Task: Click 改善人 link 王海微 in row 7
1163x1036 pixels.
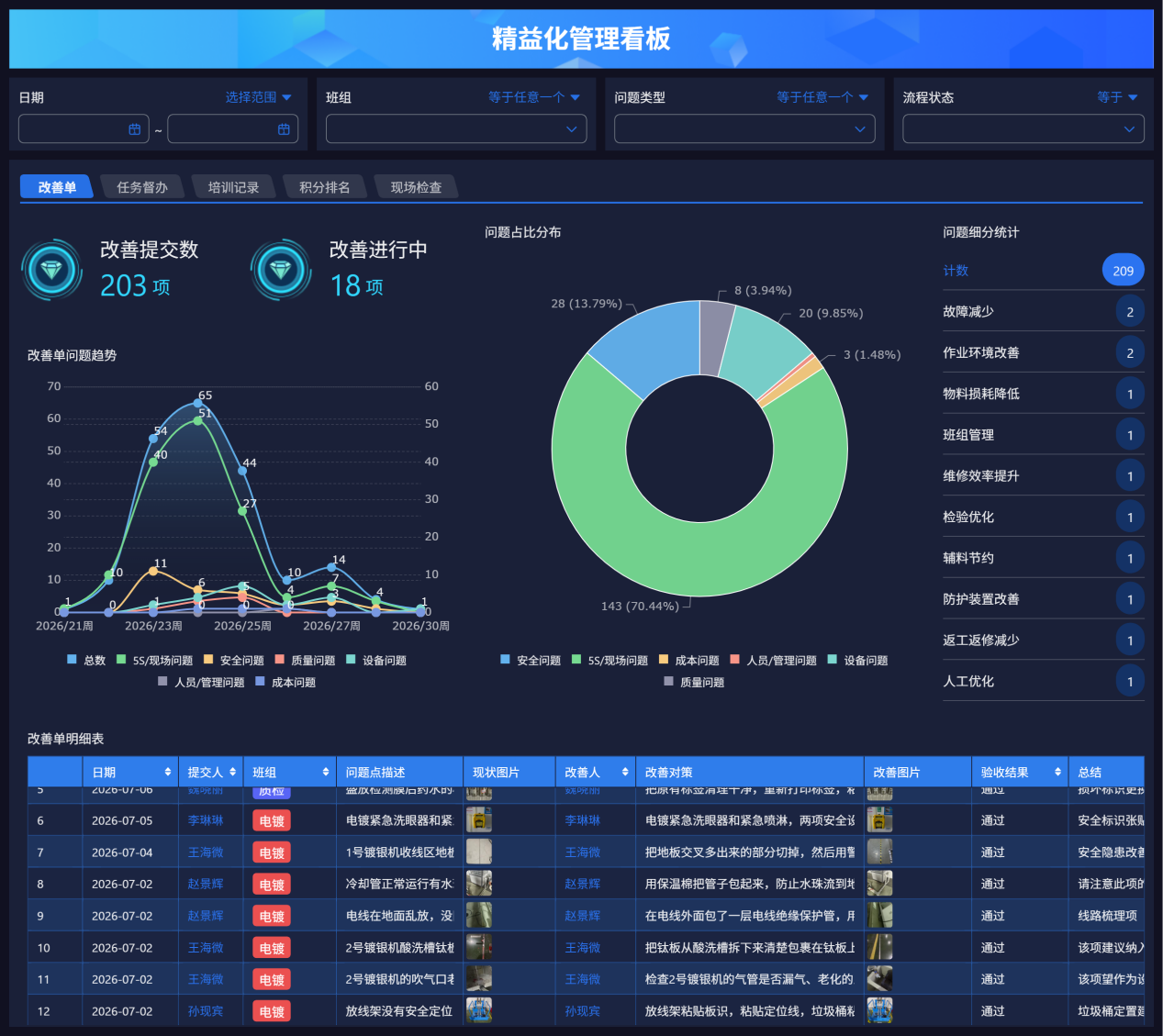Action: click(583, 852)
